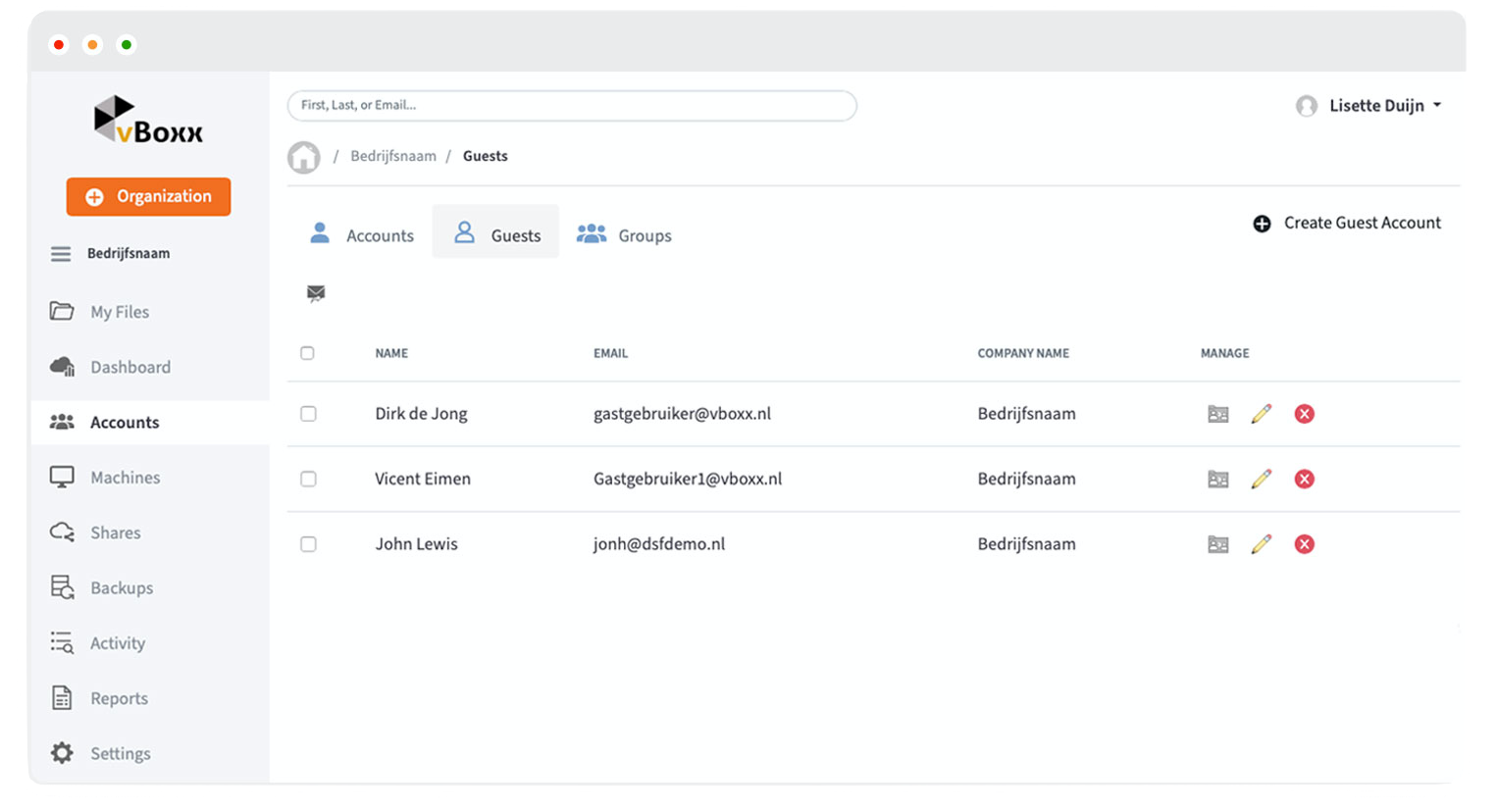Click the orange Organization button
The width and height of the screenshot is (1497, 812).
click(148, 197)
